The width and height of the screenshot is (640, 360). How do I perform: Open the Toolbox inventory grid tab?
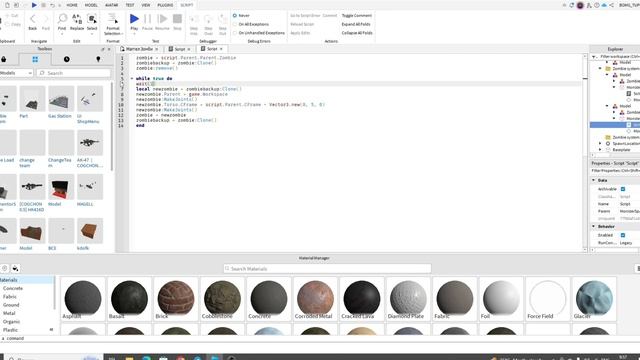click(x=35, y=60)
